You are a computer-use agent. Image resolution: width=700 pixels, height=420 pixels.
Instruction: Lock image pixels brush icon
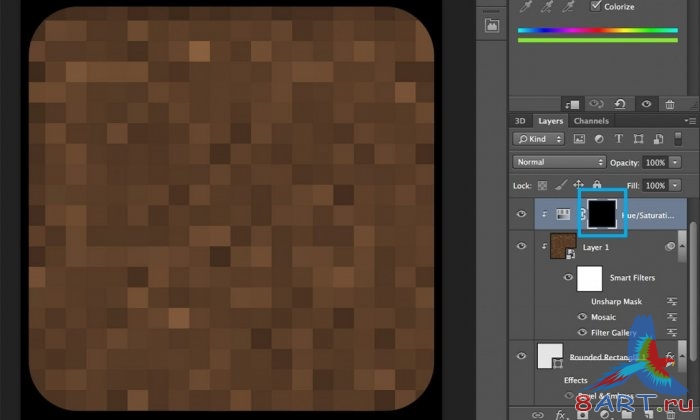click(561, 185)
